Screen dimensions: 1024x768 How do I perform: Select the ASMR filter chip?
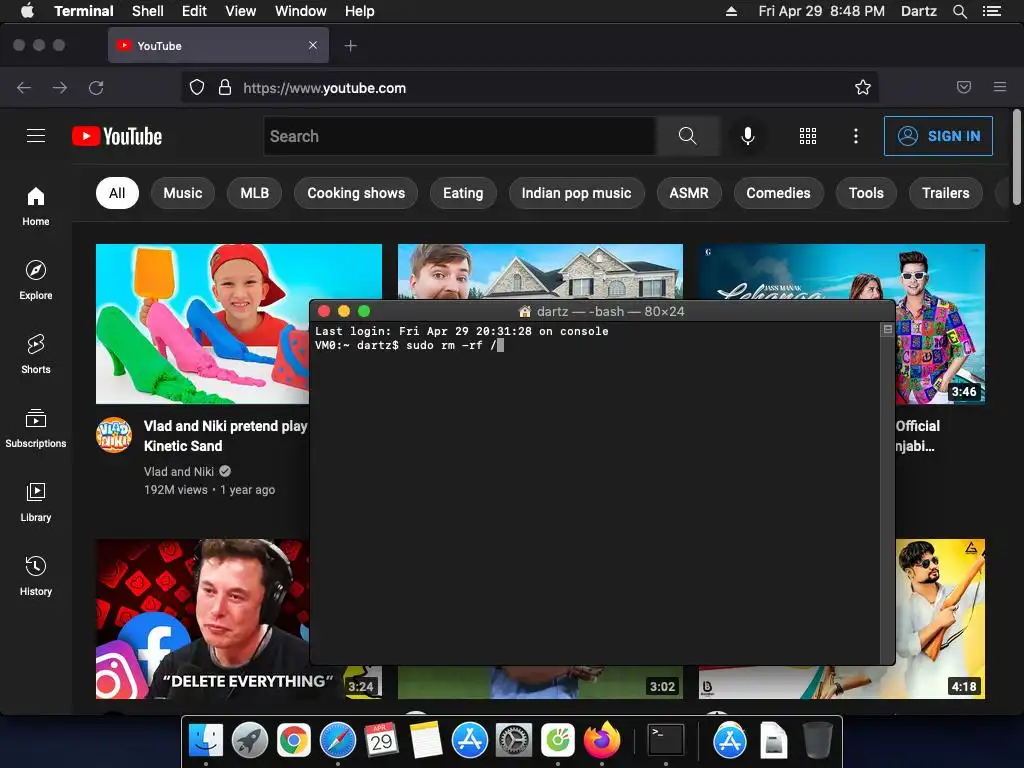pyautogui.click(x=689, y=193)
